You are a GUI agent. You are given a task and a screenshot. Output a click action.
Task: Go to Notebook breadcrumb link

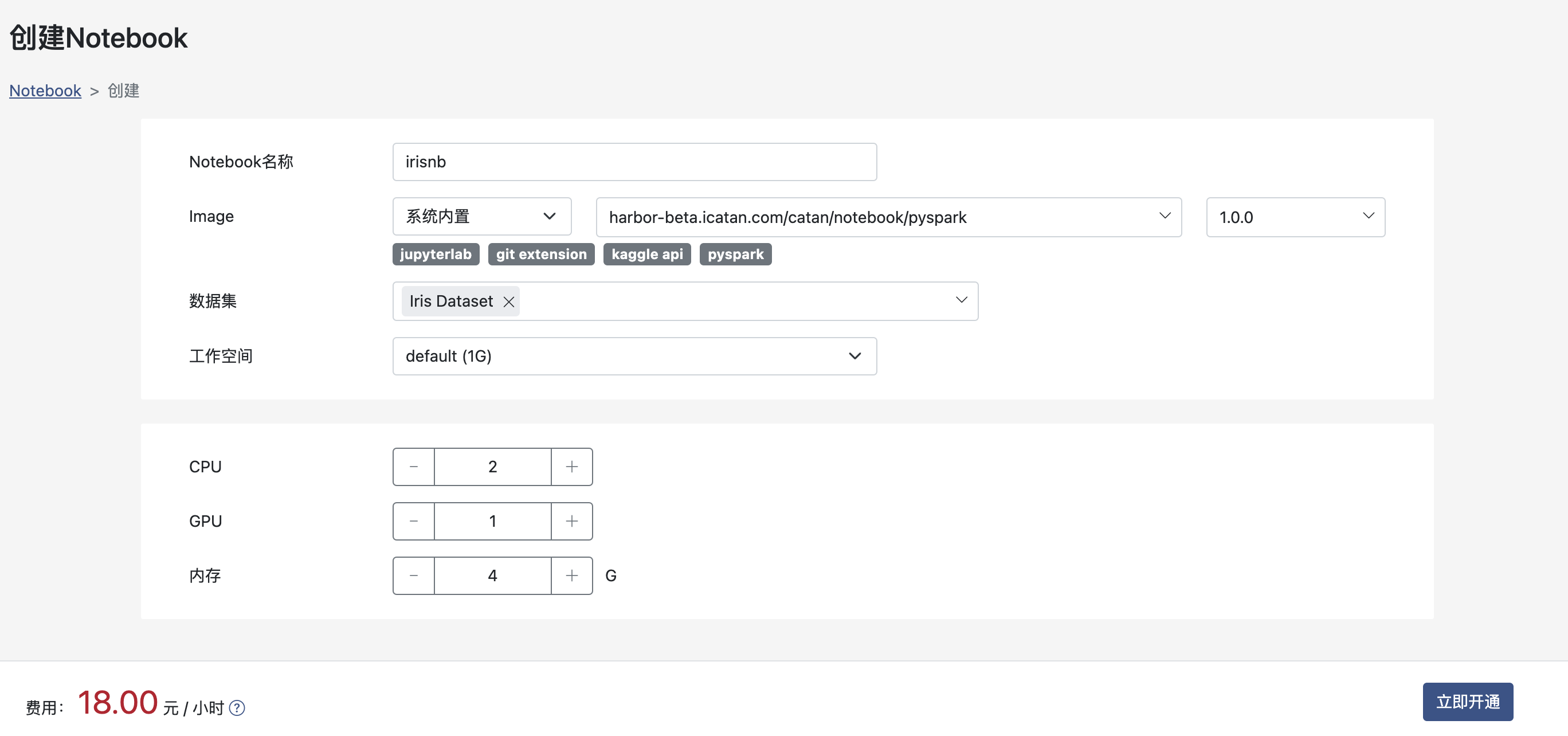pos(45,91)
